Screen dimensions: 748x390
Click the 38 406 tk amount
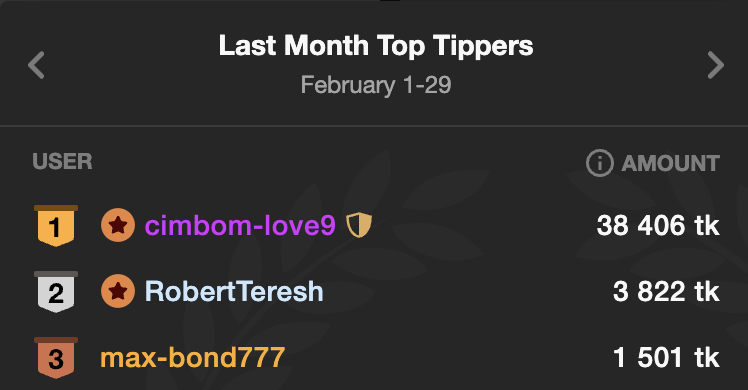[658, 225]
